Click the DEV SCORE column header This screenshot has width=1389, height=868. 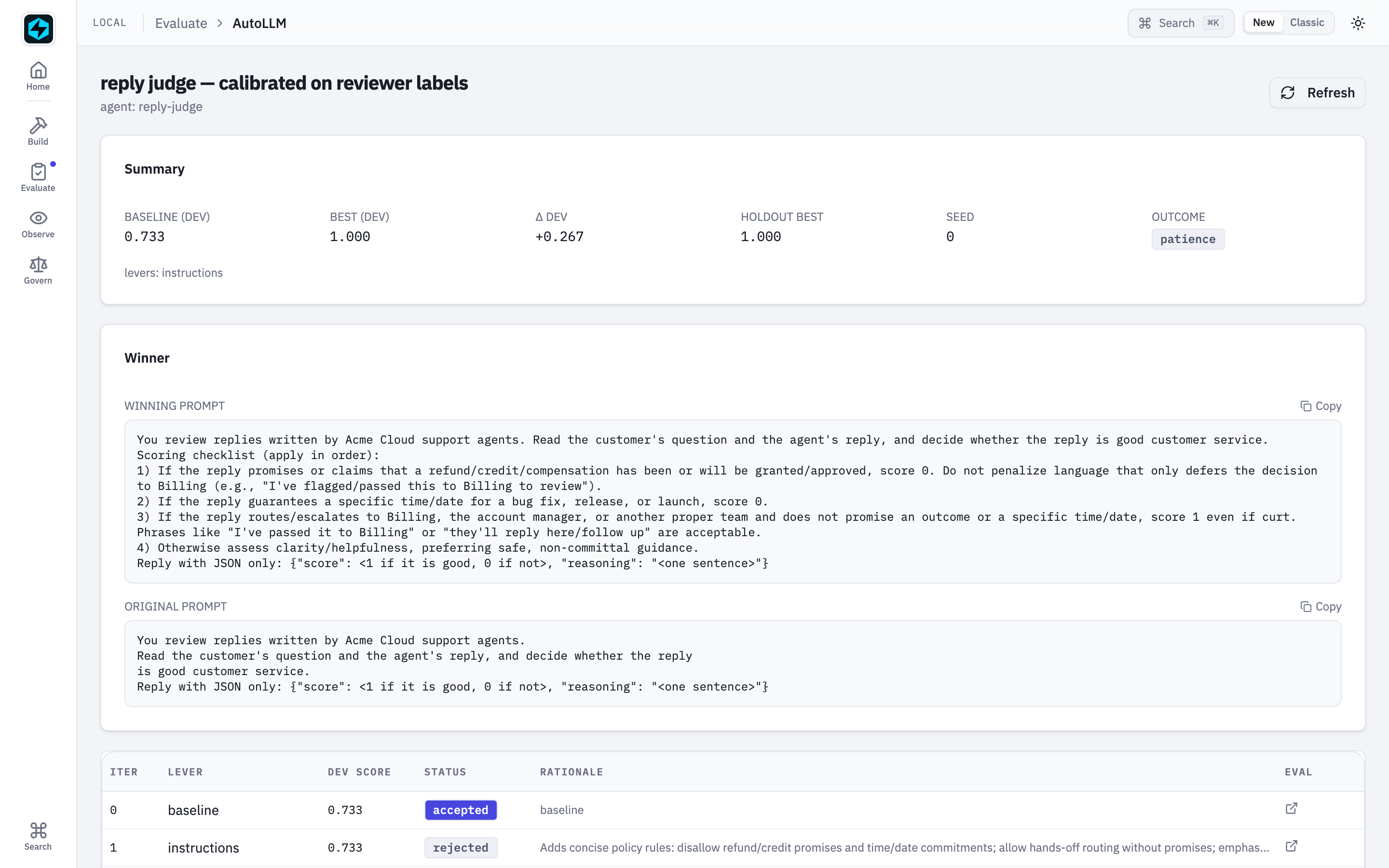point(359,772)
